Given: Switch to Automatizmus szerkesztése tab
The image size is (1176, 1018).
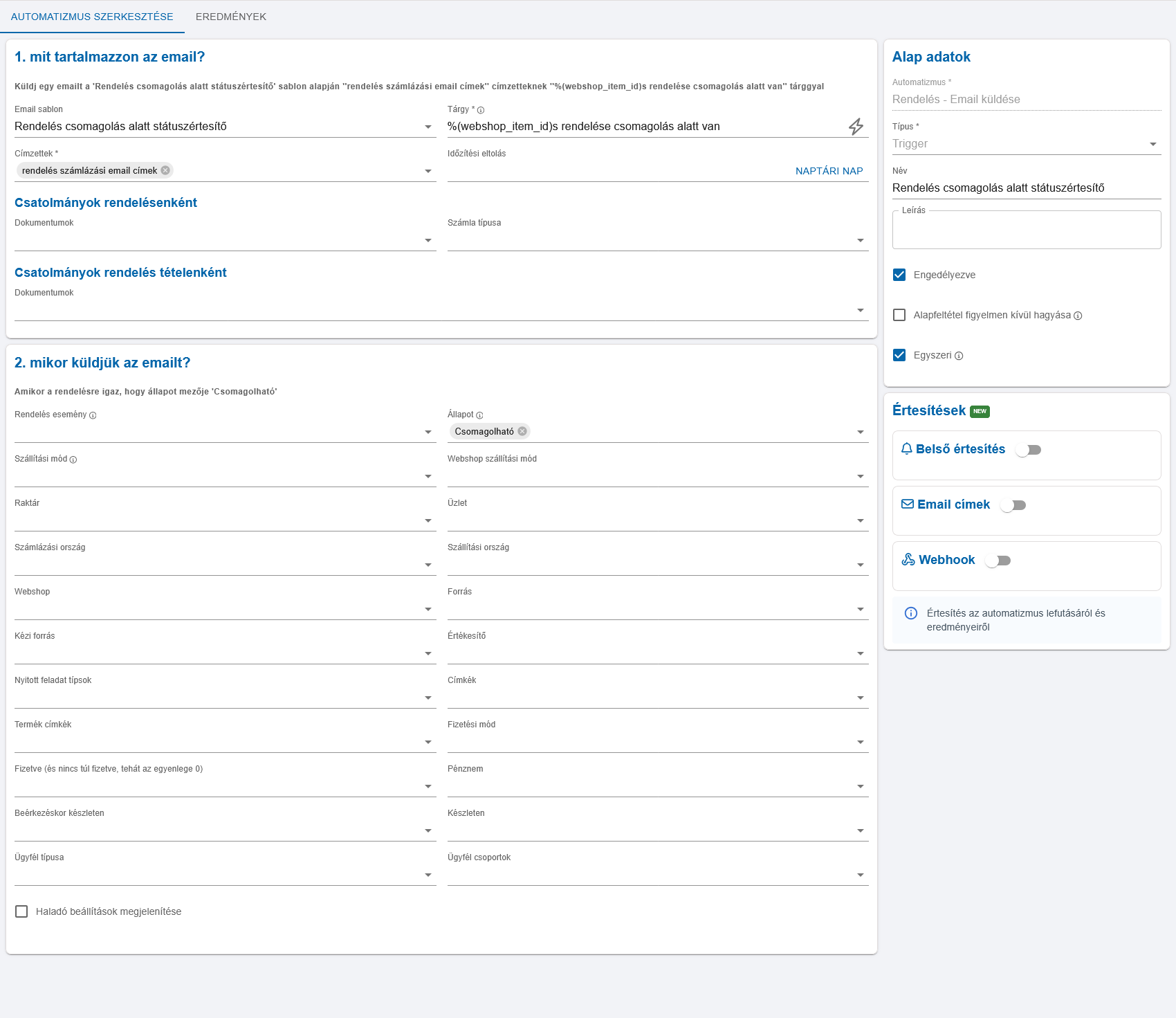Looking at the screenshot, I should tap(92, 17).
